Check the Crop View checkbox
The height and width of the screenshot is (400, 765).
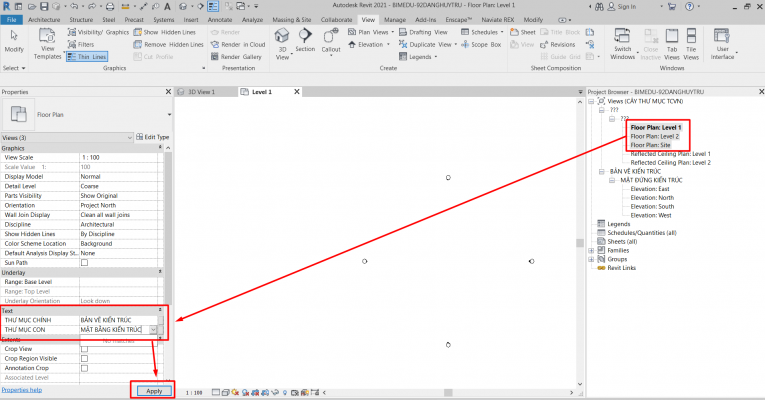coord(84,349)
